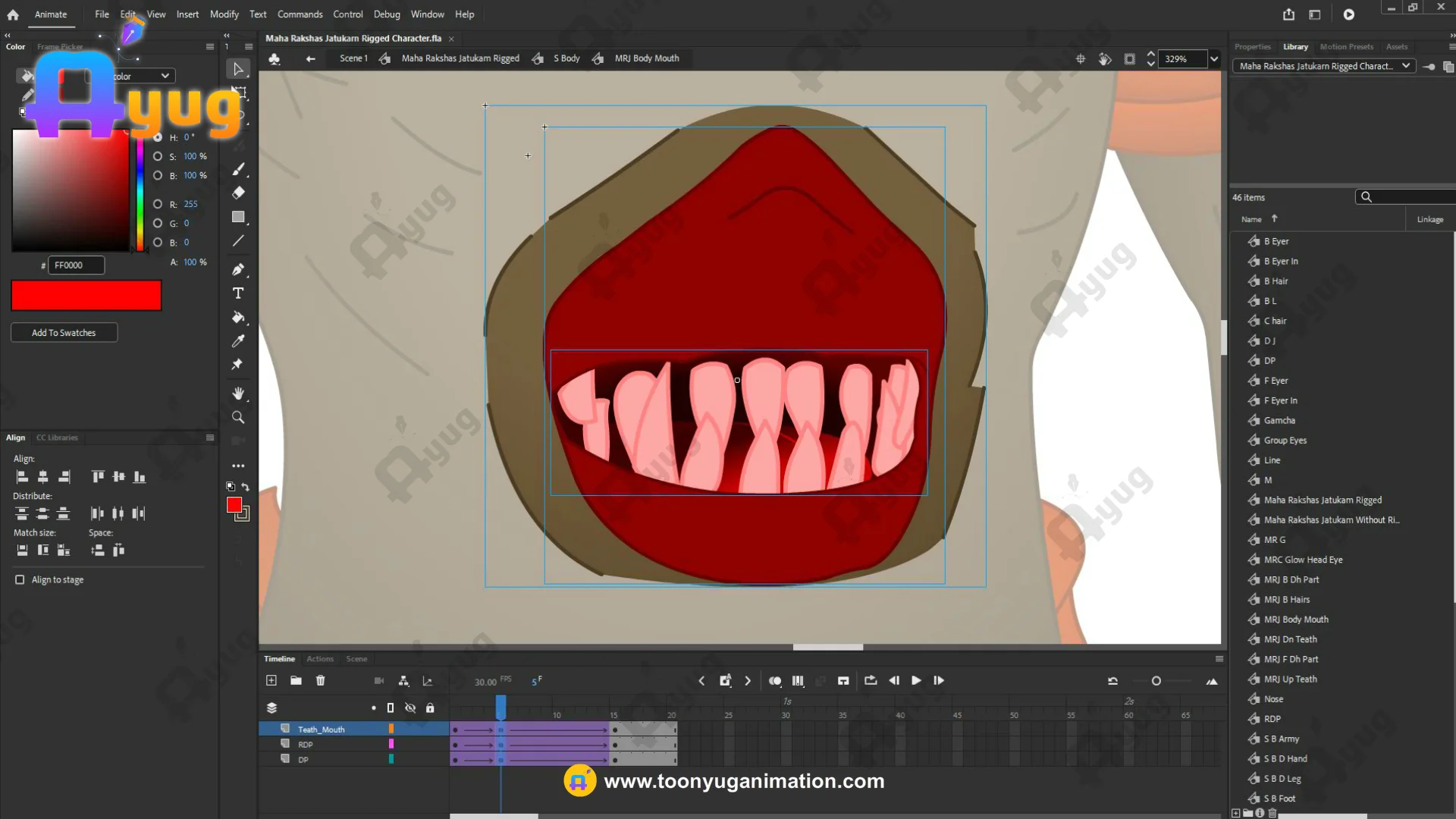Select the Text tool
Image resolution: width=1456 pixels, height=819 pixels.
[238, 293]
